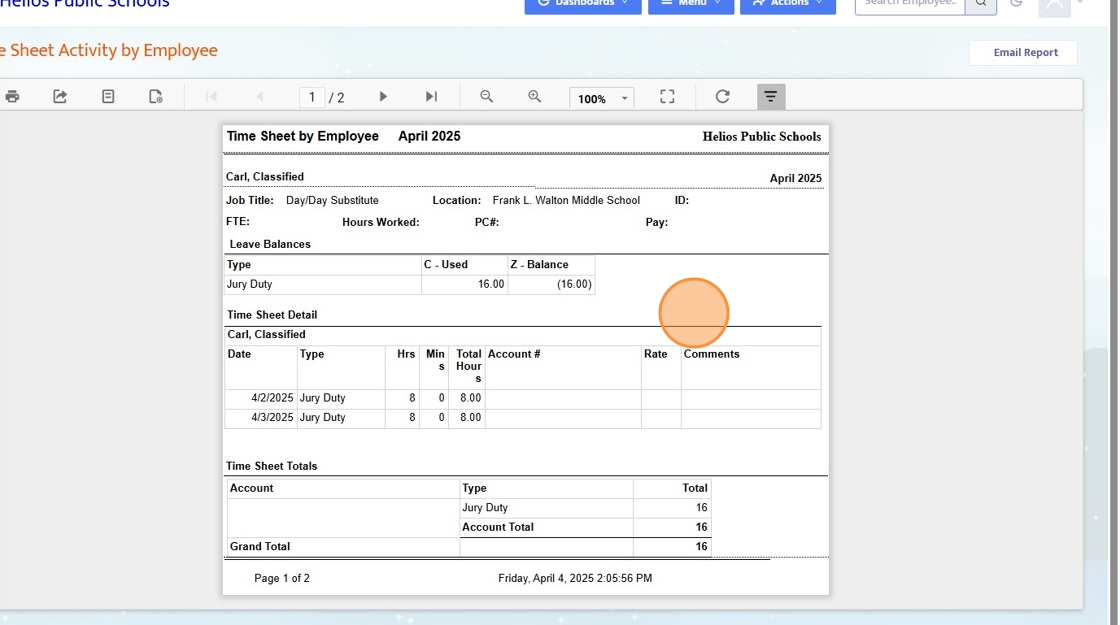Expand the Dashboards dropdown
This screenshot has height=625, width=1120.
point(583,4)
